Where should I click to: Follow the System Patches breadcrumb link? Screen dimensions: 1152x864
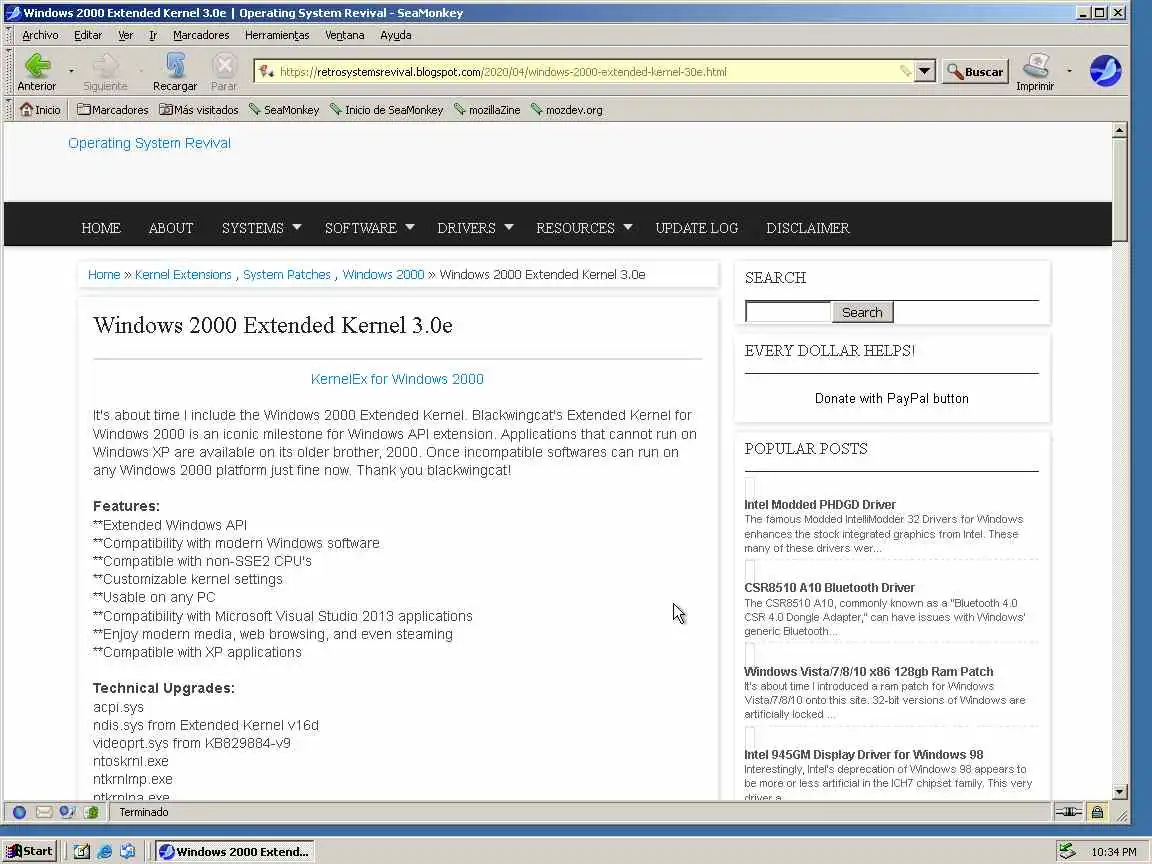(x=287, y=275)
